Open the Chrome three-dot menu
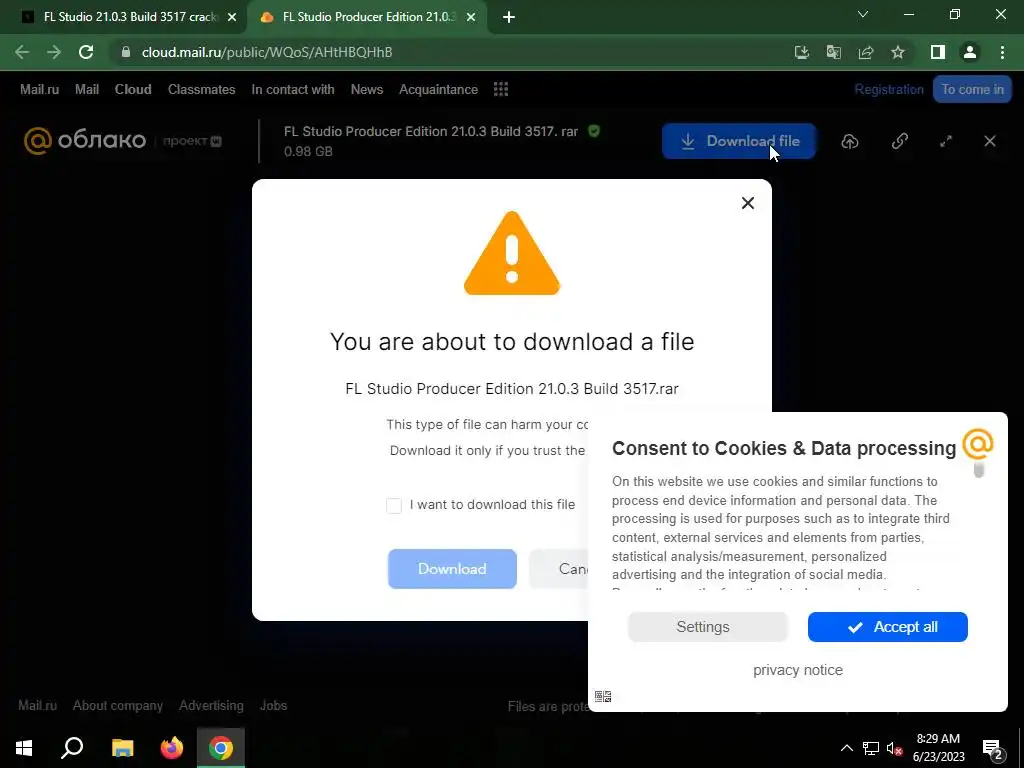This screenshot has width=1024, height=768. (x=1002, y=52)
